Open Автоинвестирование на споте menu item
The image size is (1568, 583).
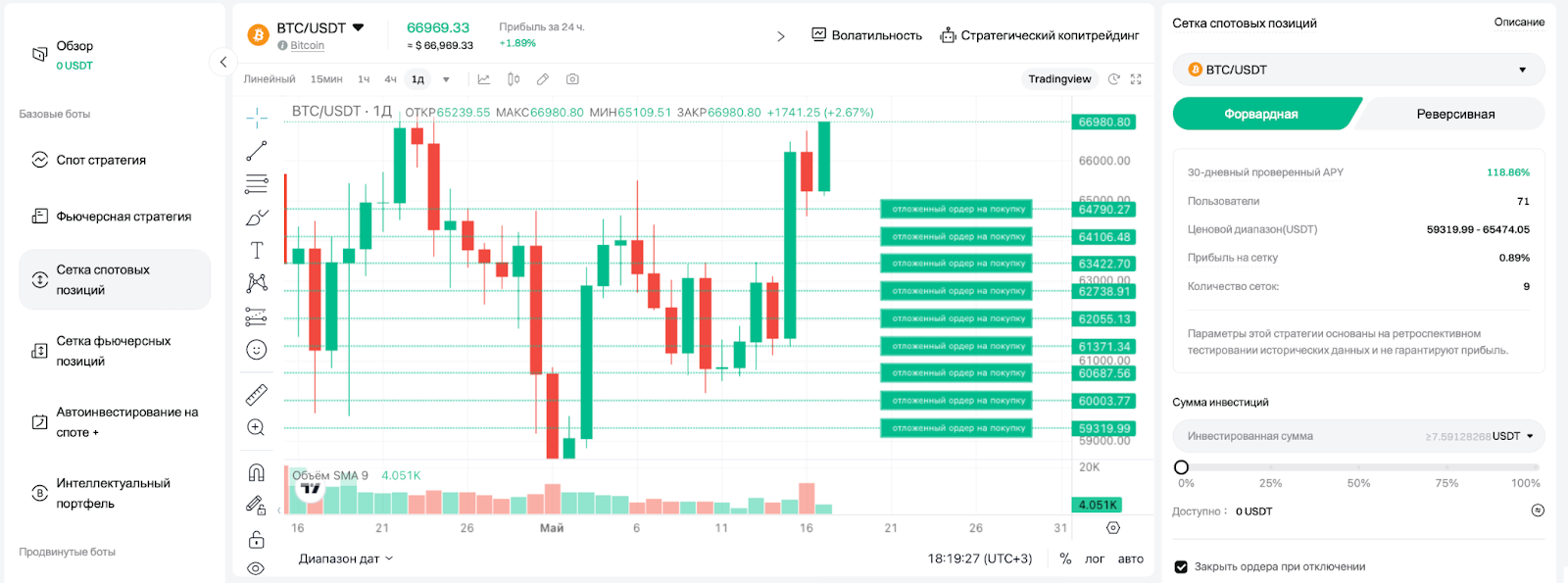click(x=115, y=422)
